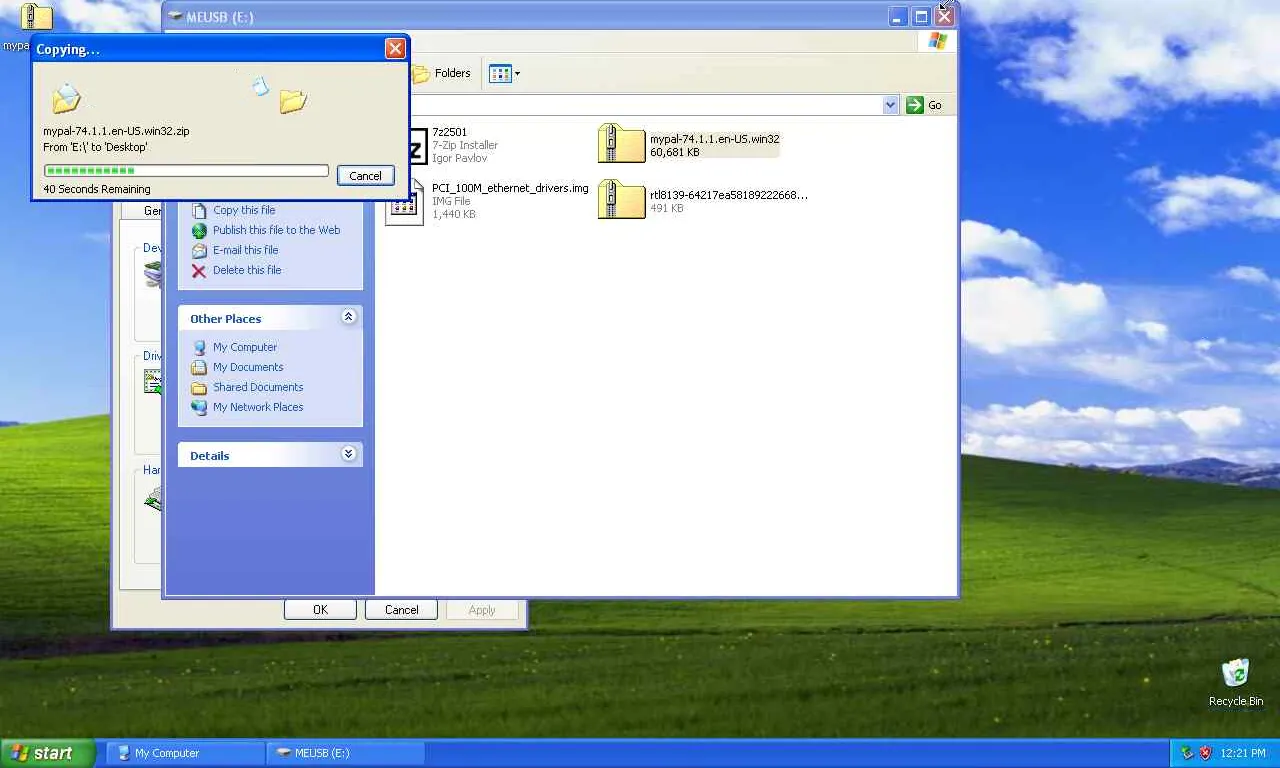This screenshot has height=768, width=1280.
Task: Click OK in the properties dialog
Action: (320, 610)
